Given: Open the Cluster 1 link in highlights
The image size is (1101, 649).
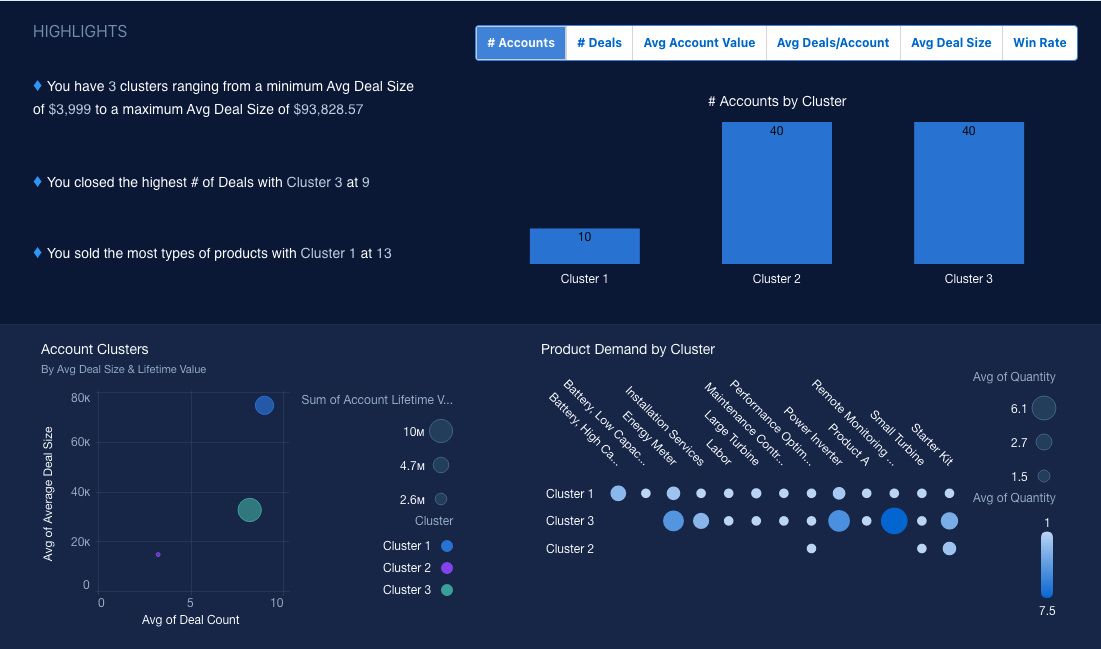Looking at the screenshot, I should click(x=328, y=254).
